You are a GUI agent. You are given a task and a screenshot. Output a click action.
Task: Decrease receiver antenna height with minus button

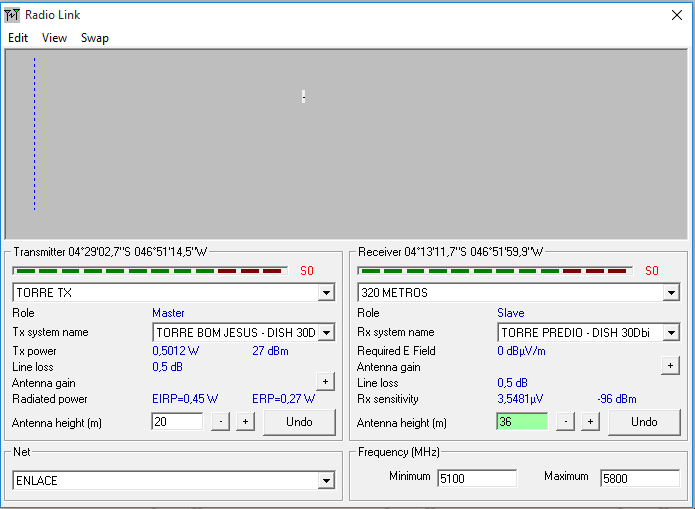[x=565, y=422]
